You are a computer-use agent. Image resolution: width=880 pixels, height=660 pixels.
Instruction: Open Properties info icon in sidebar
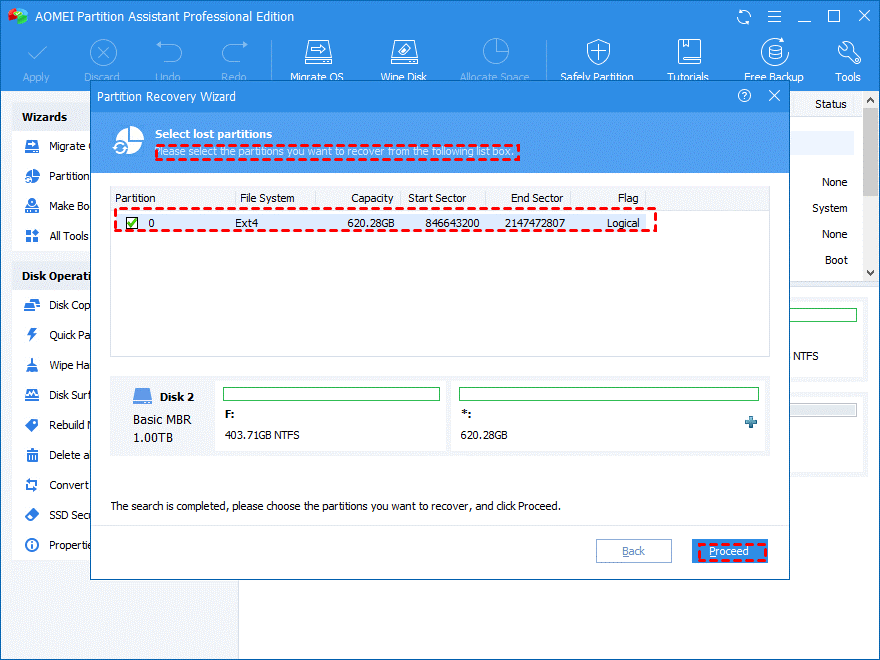tap(32, 545)
